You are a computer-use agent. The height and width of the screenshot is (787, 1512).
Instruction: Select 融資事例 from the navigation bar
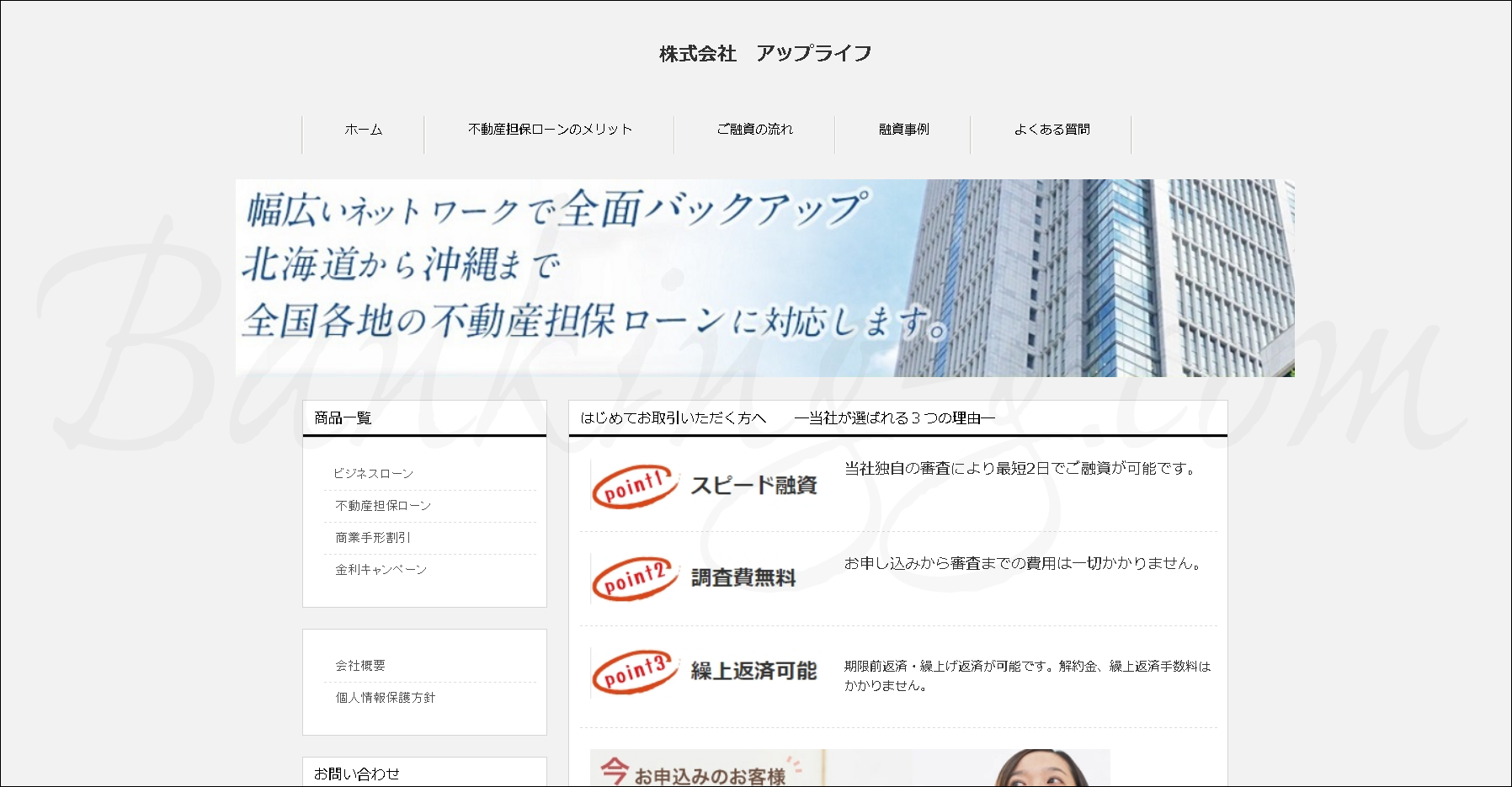pos(903,130)
